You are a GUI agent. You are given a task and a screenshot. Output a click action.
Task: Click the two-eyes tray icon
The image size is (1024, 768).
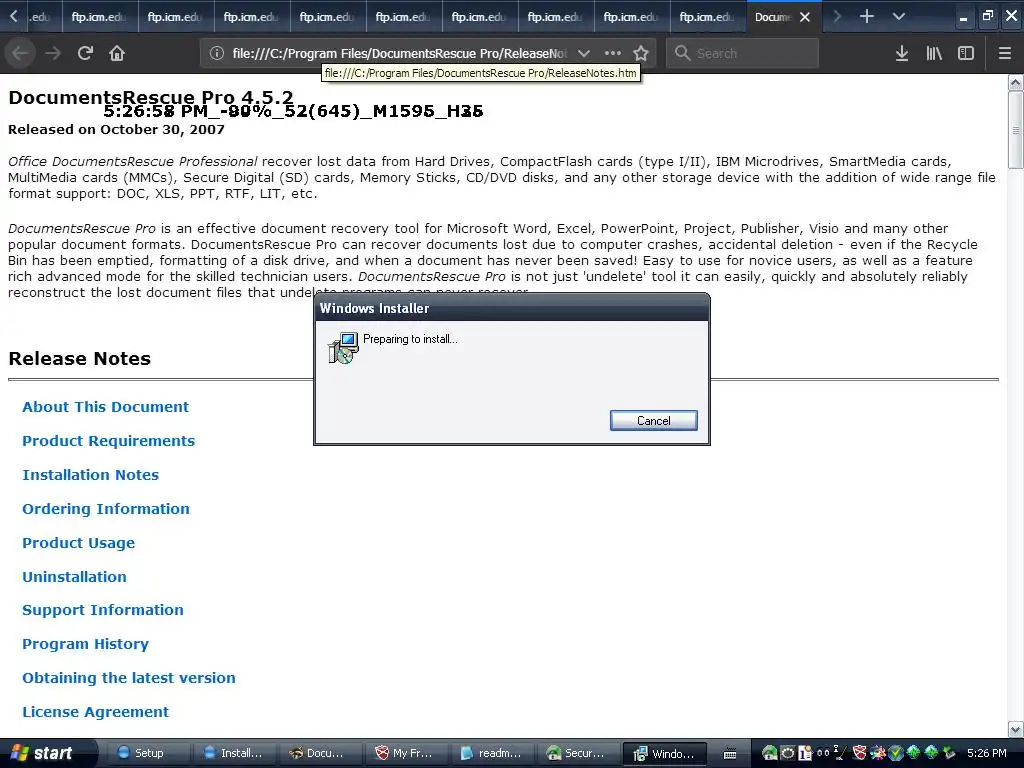(823, 753)
